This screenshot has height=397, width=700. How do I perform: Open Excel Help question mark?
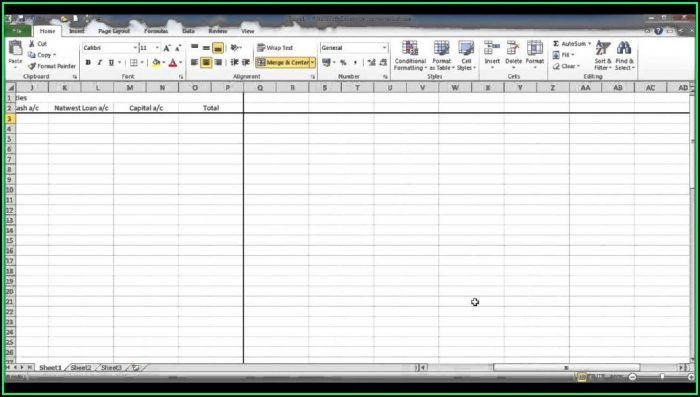(x=658, y=31)
